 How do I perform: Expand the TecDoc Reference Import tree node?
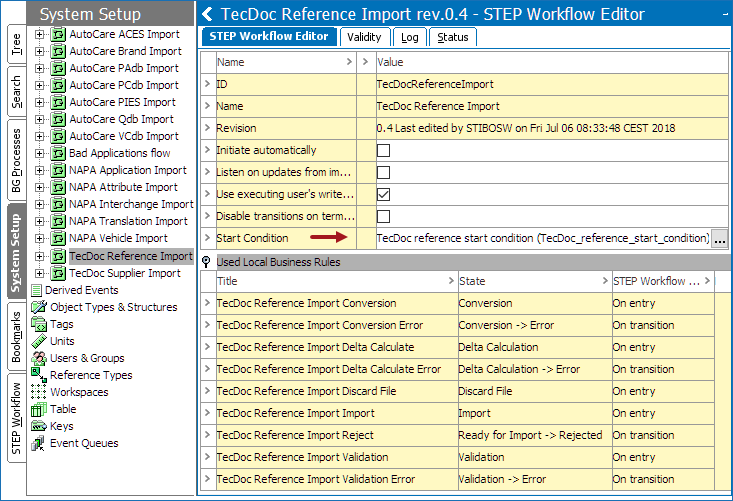(x=40, y=256)
